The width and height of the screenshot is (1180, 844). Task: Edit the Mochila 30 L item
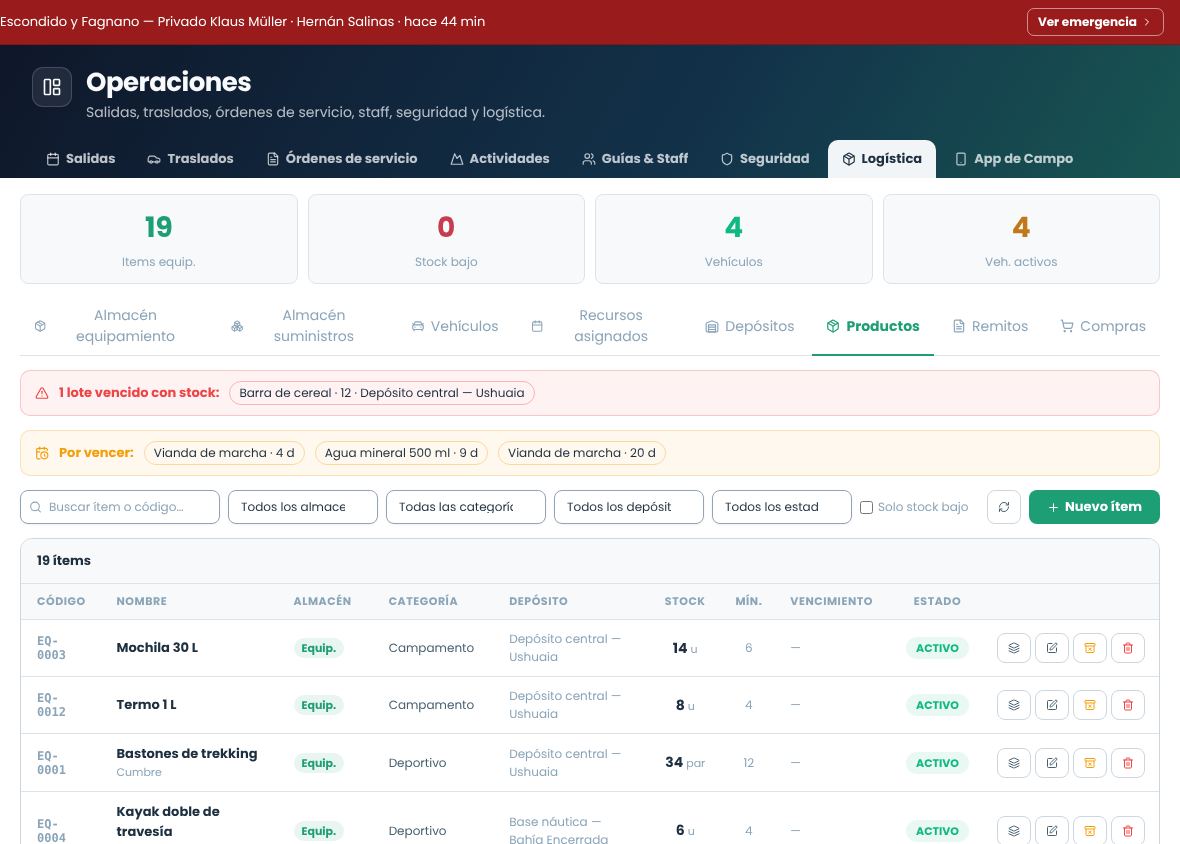(1052, 648)
